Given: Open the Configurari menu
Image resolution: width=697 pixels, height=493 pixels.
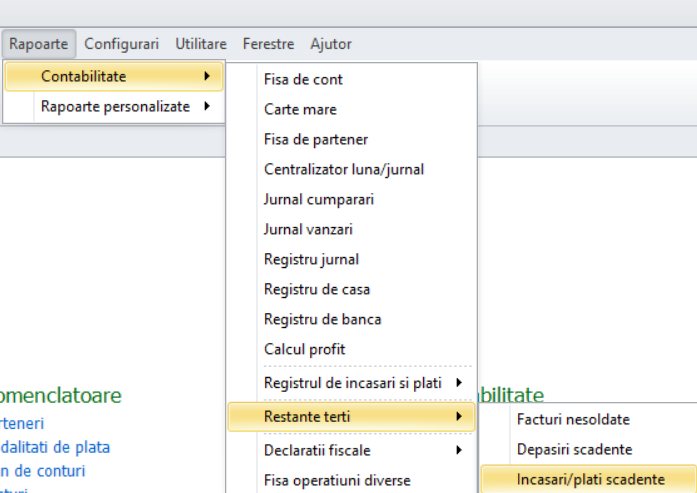Looking at the screenshot, I should [x=121, y=44].
